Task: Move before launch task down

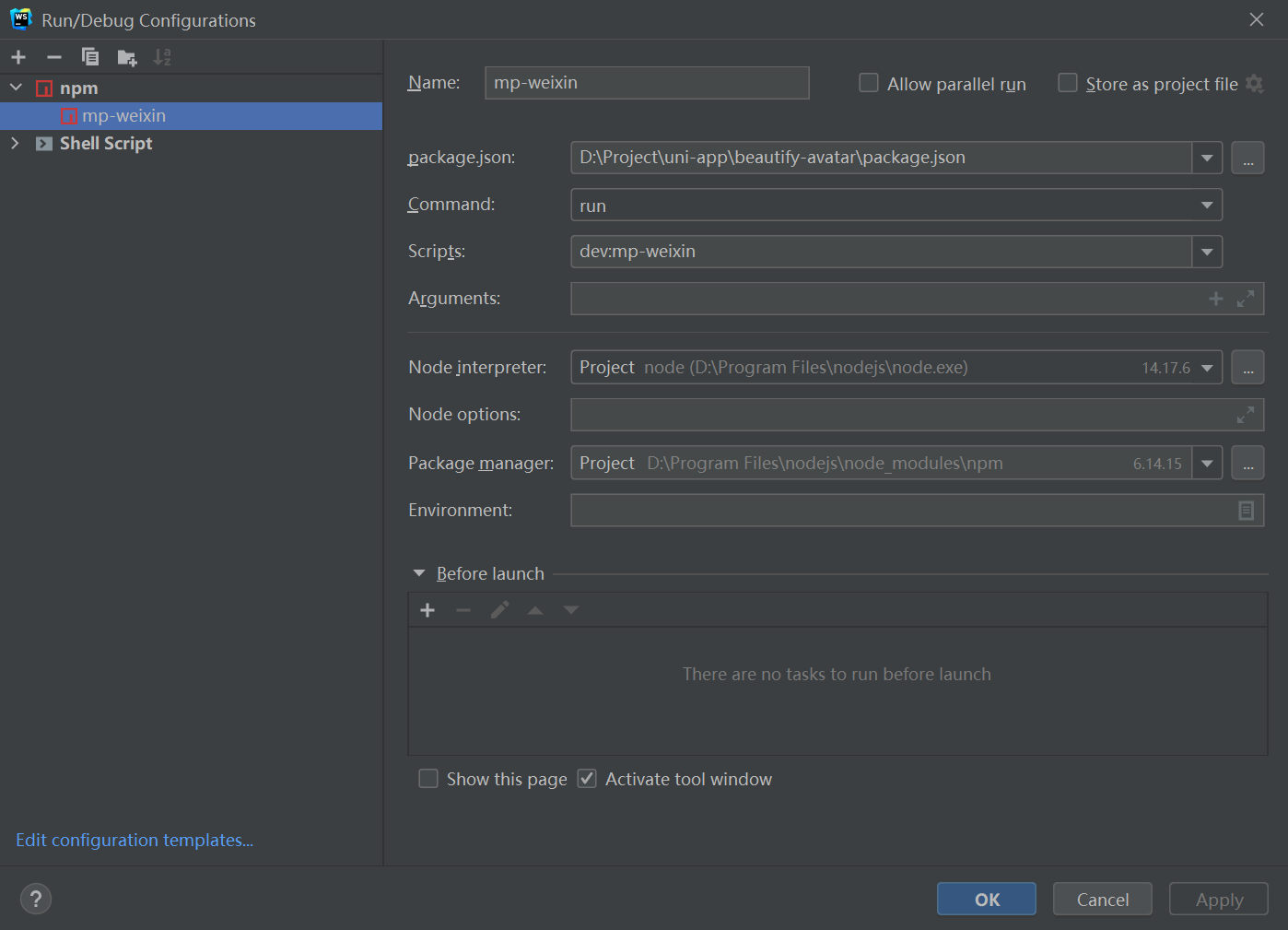Action: pos(571,610)
